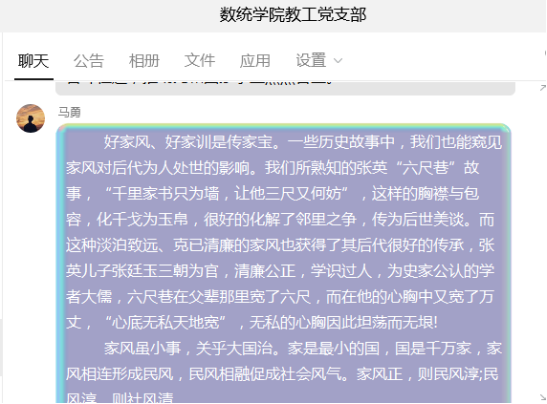Open the 相册 tab
Screen dimensions: 547x404
coord(144,61)
